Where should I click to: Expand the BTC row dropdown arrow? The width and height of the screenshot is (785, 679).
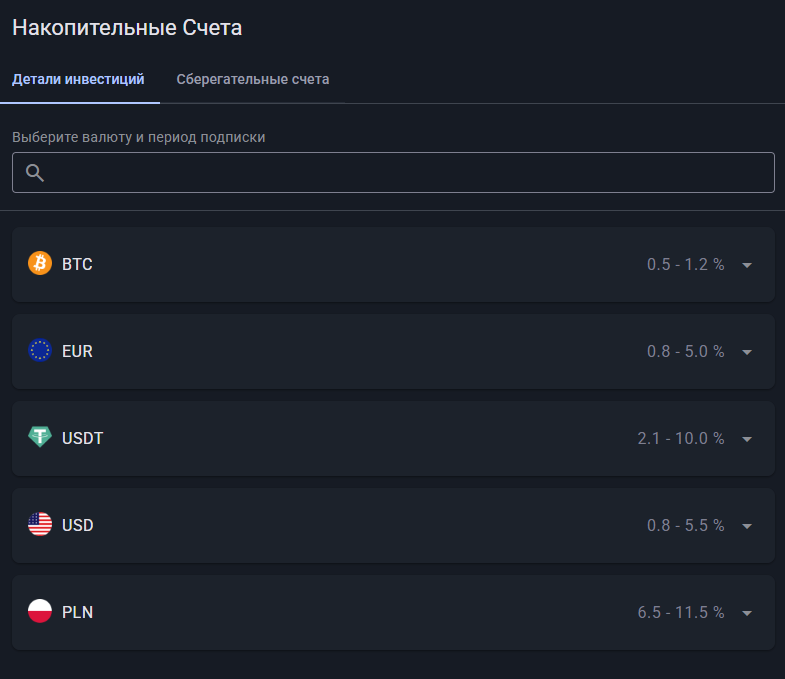pyautogui.click(x=747, y=265)
